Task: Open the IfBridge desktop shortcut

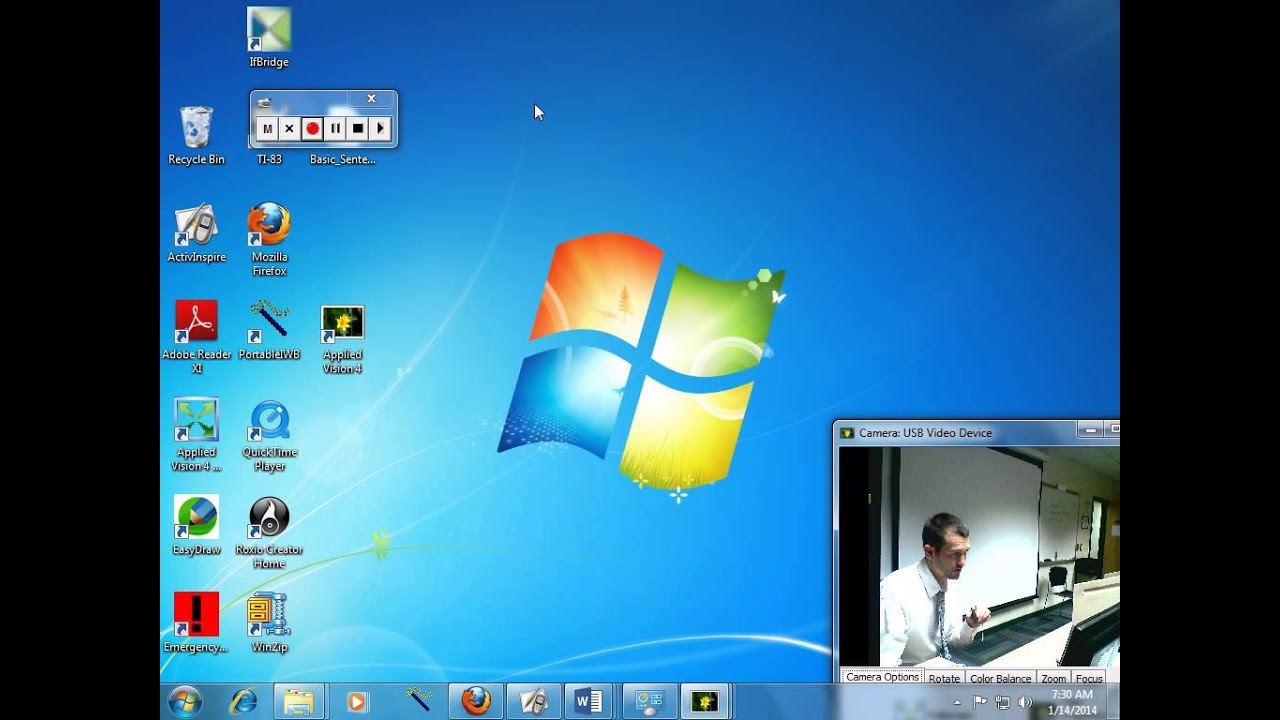Action: (269, 37)
